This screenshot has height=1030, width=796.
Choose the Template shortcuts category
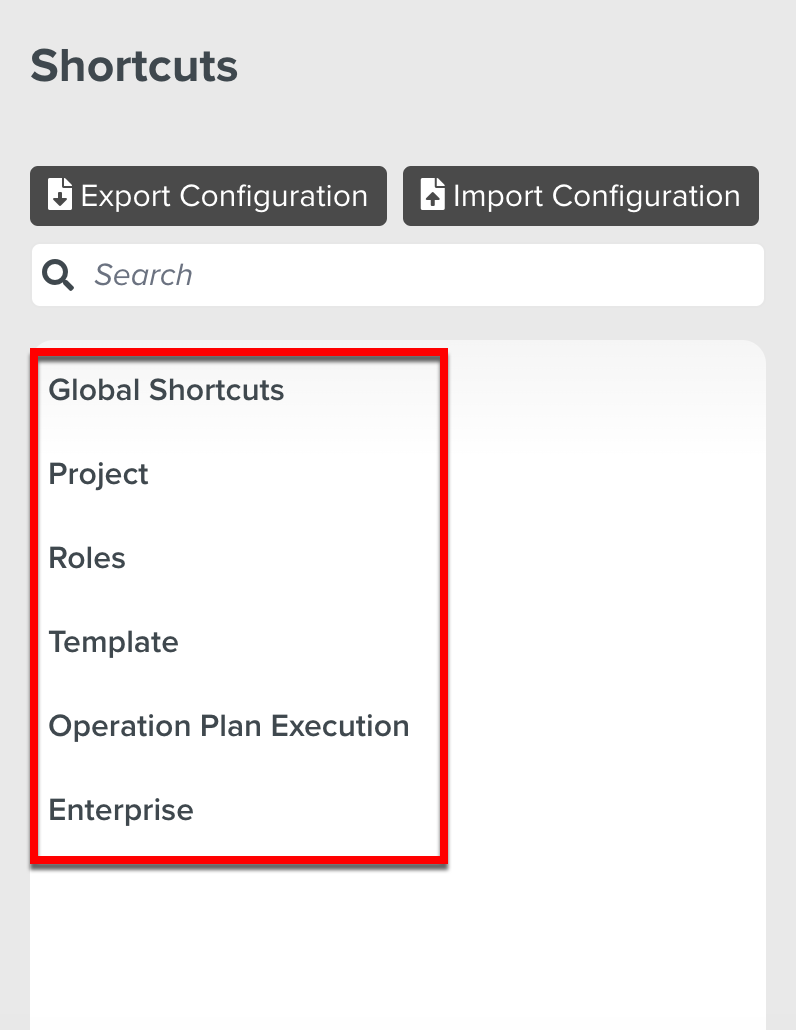pos(113,642)
